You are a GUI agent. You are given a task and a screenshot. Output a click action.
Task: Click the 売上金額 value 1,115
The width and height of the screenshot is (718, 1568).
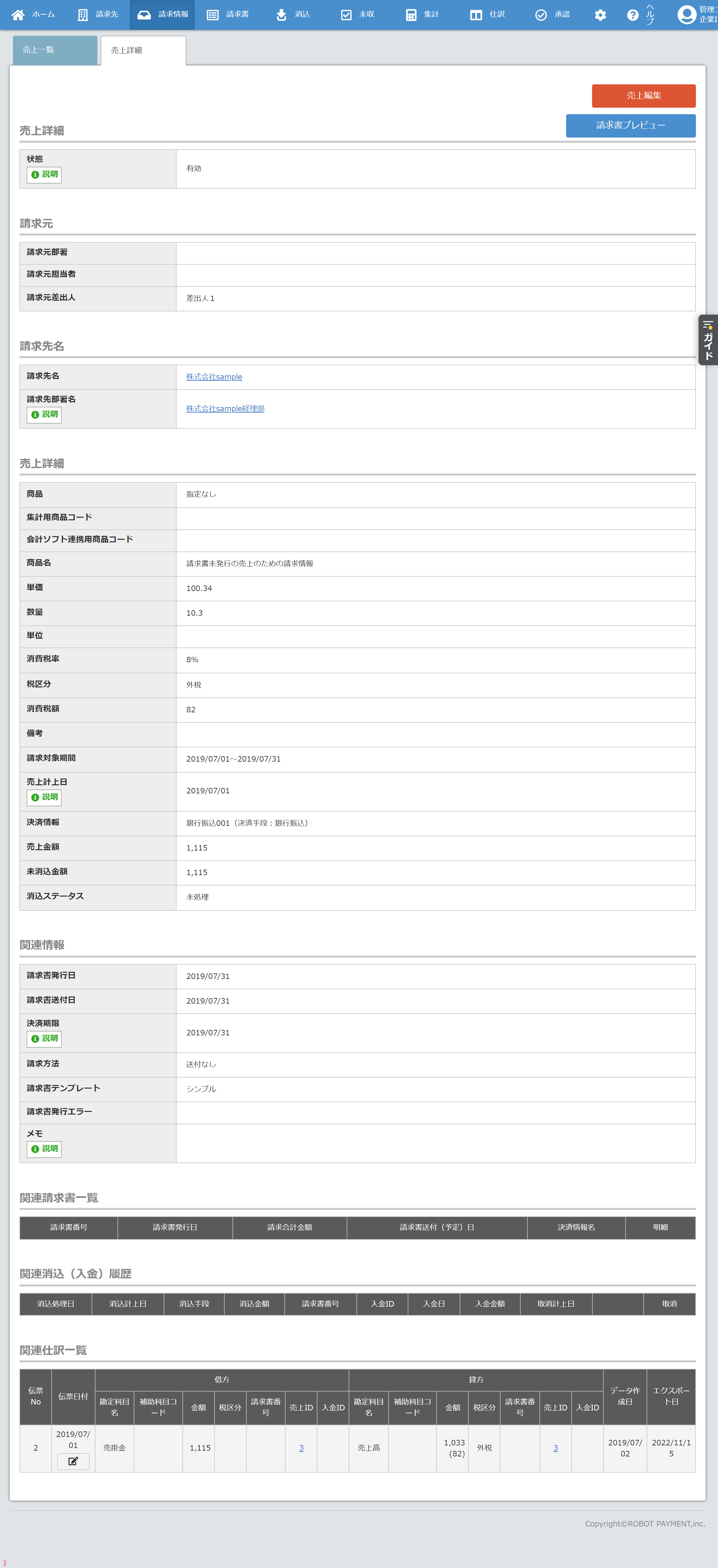click(197, 849)
